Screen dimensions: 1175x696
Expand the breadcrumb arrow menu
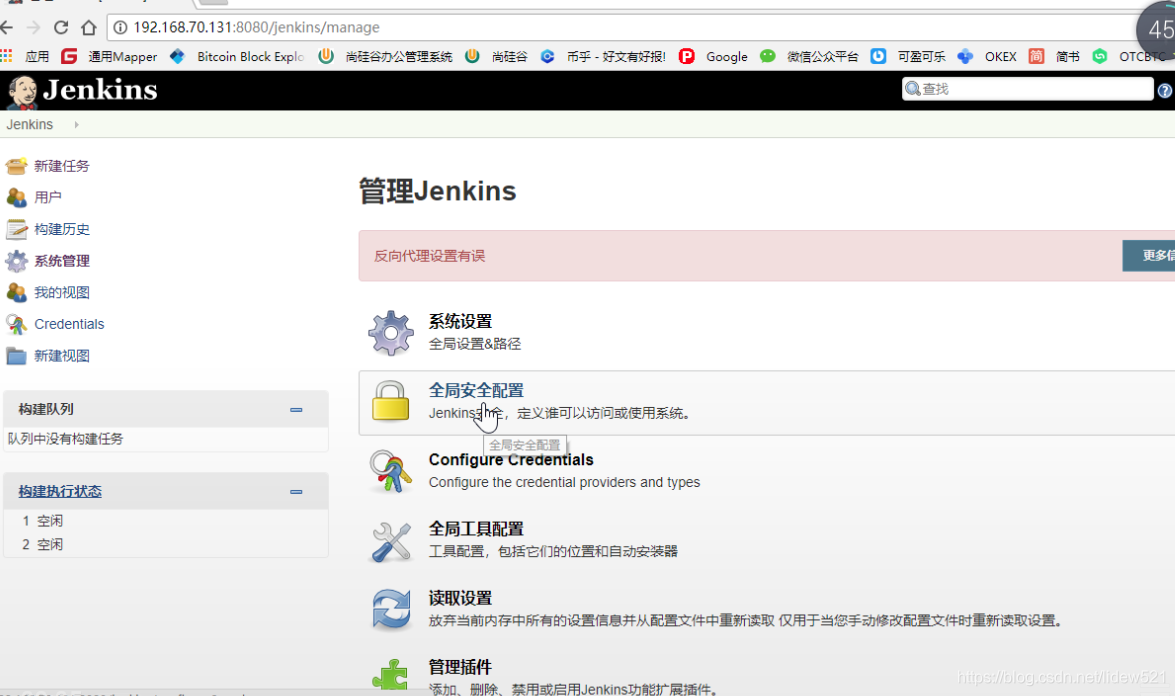[x=76, y=124]
